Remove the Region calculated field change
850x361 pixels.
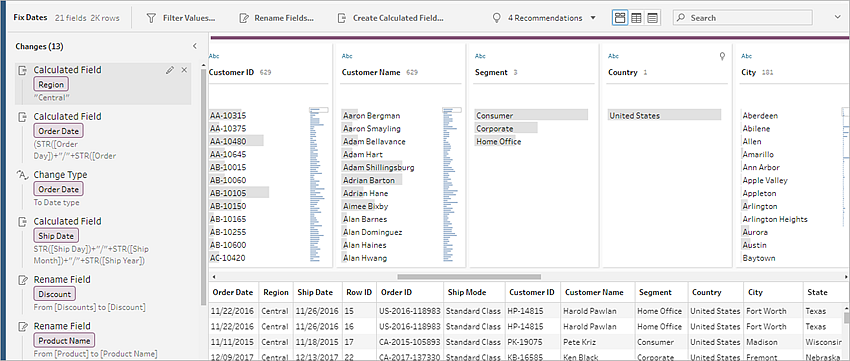pyautogui.click(x=184, y=70)
